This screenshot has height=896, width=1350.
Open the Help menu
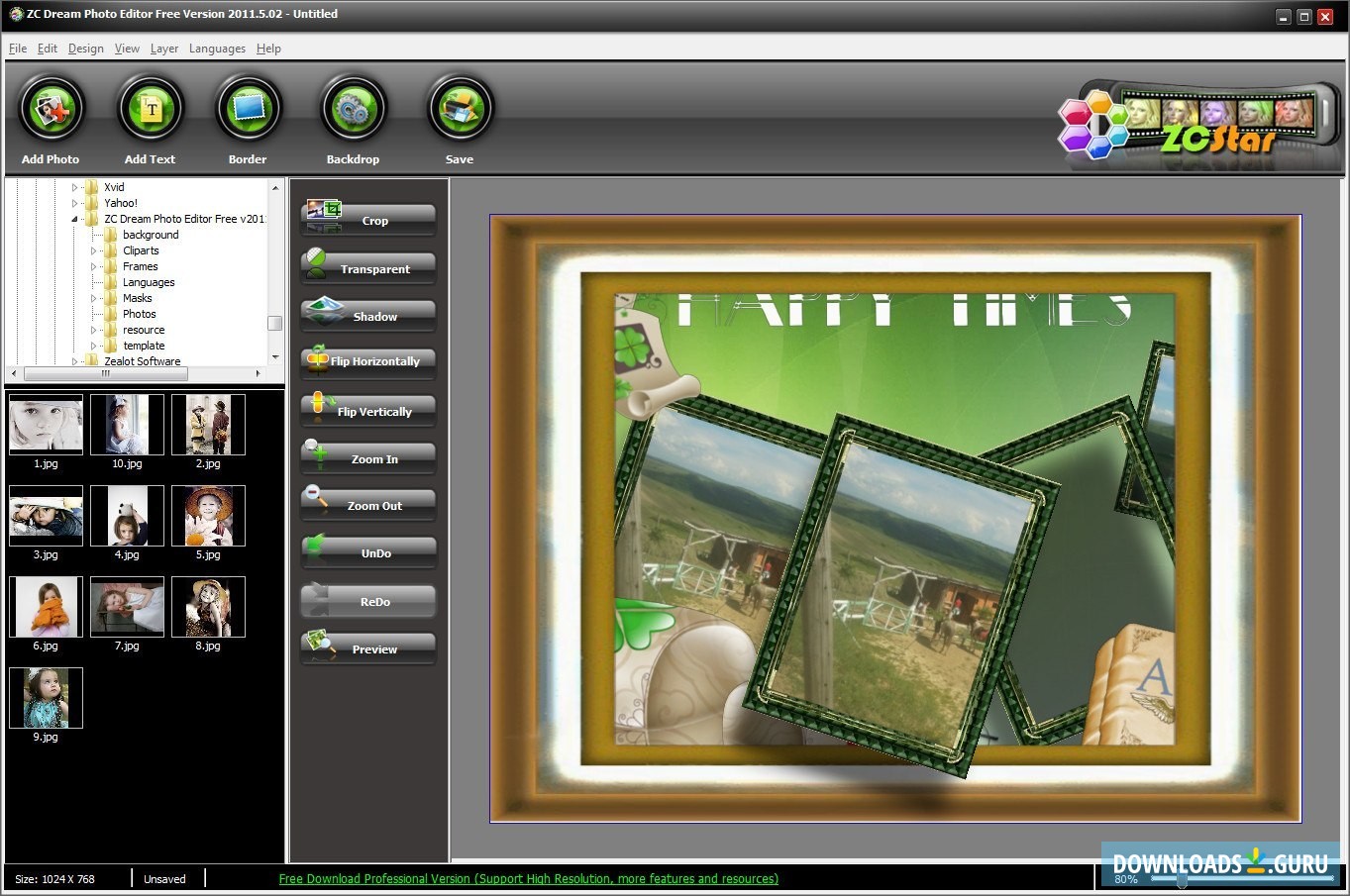click(x=268, y=49)
